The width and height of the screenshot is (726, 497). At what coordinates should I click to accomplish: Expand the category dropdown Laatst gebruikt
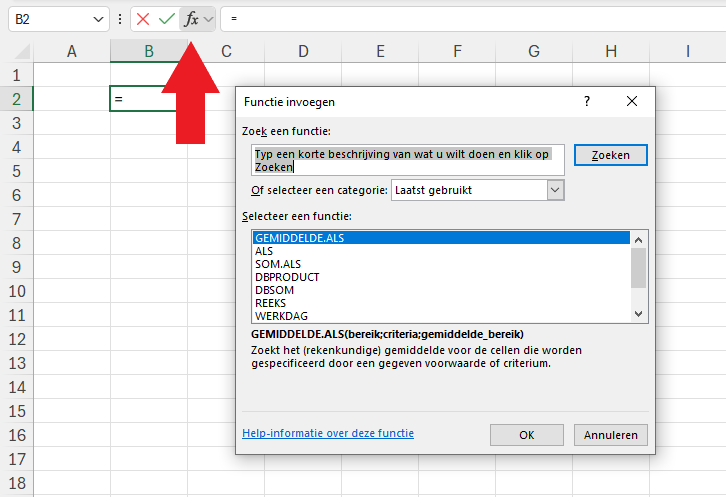point(556,190)
